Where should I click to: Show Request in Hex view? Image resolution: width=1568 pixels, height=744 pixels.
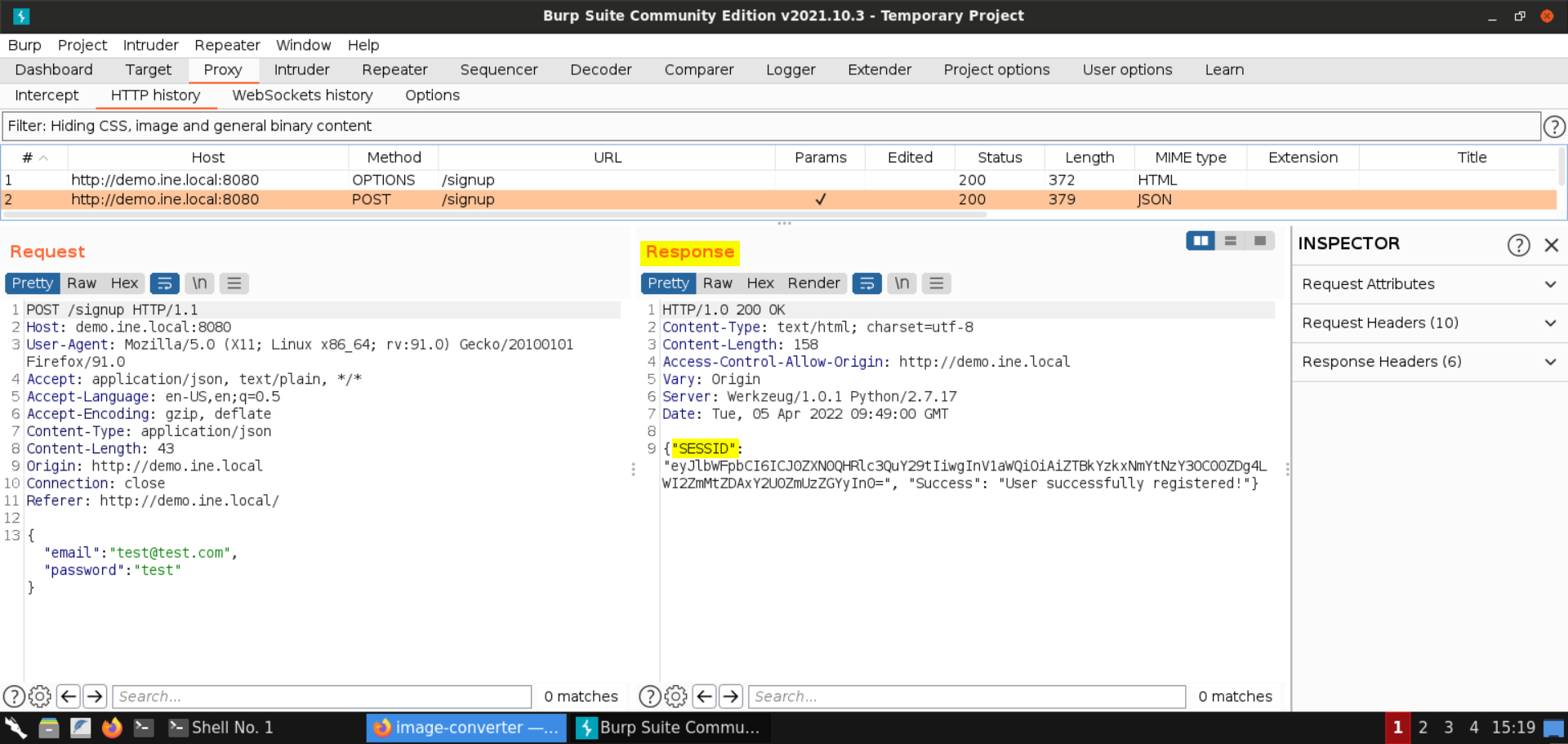point(124,283)
